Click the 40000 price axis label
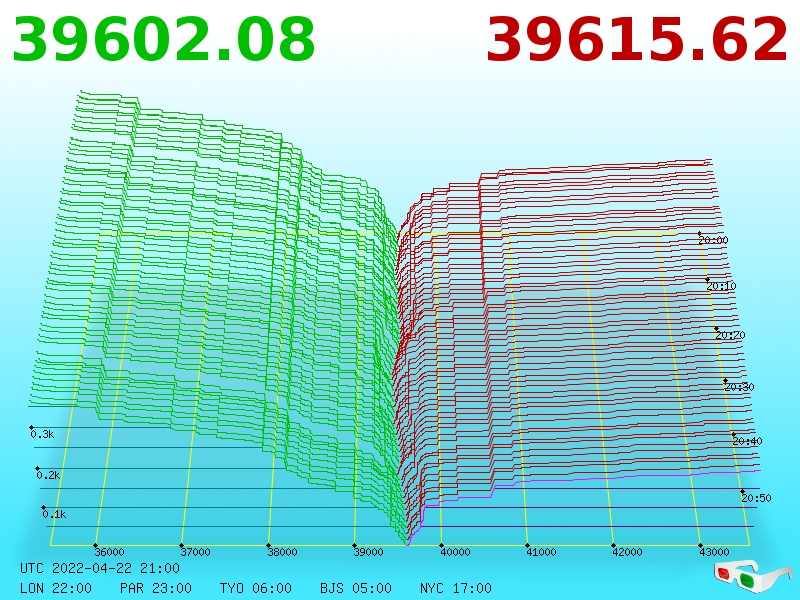 pyautogui.click(x=455, y=552)
